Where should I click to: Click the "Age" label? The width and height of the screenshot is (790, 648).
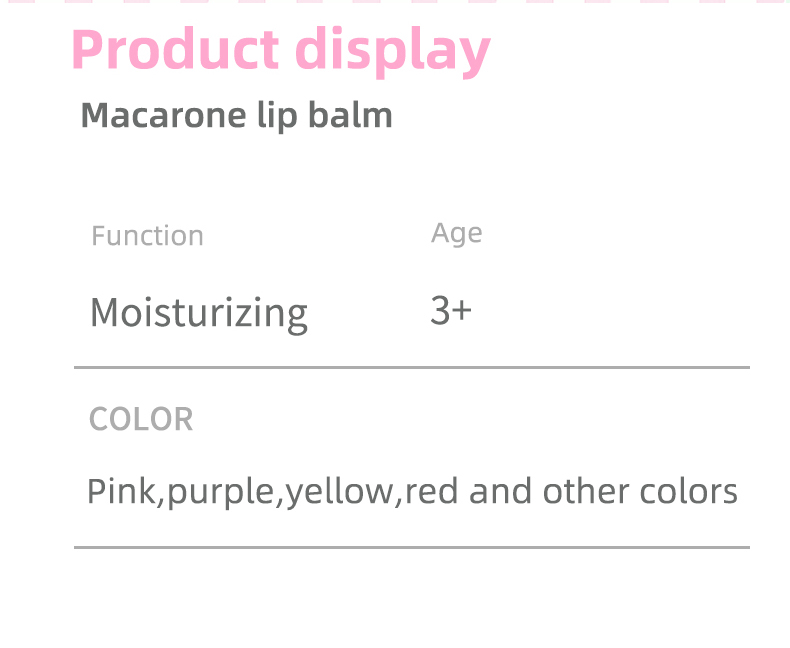coord(456,233)
